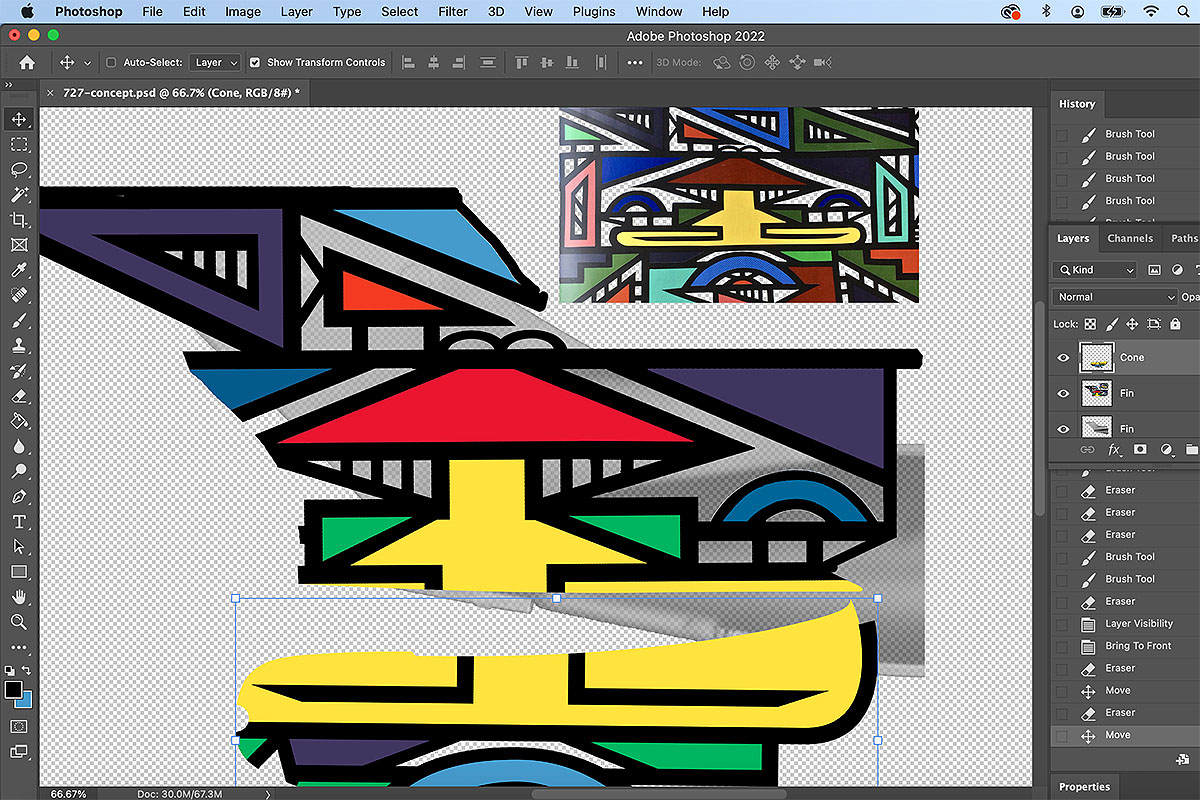Hide the Cone layer

click(1063, 357)
